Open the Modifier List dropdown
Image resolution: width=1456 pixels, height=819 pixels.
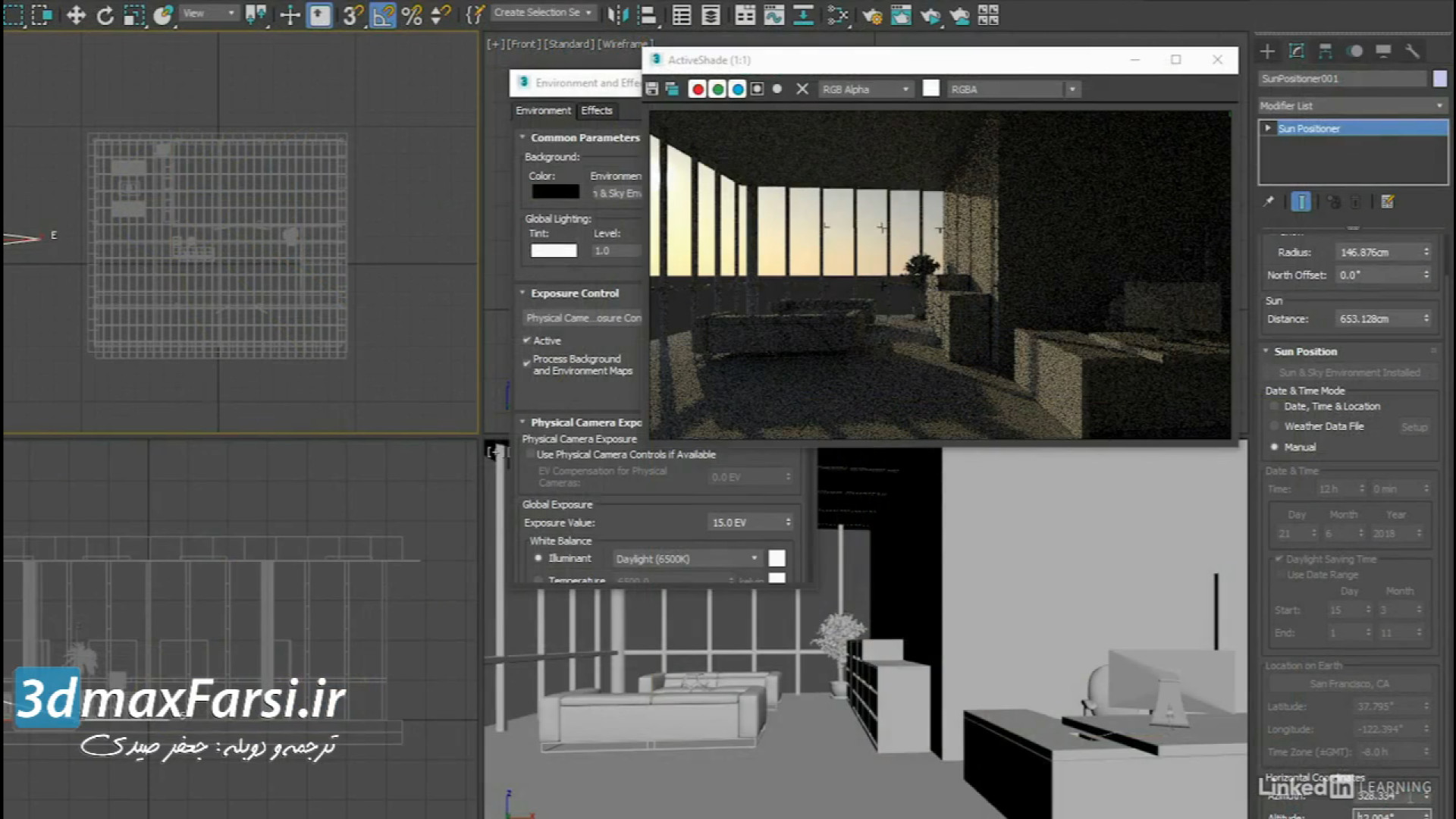tap(1352, 105)
